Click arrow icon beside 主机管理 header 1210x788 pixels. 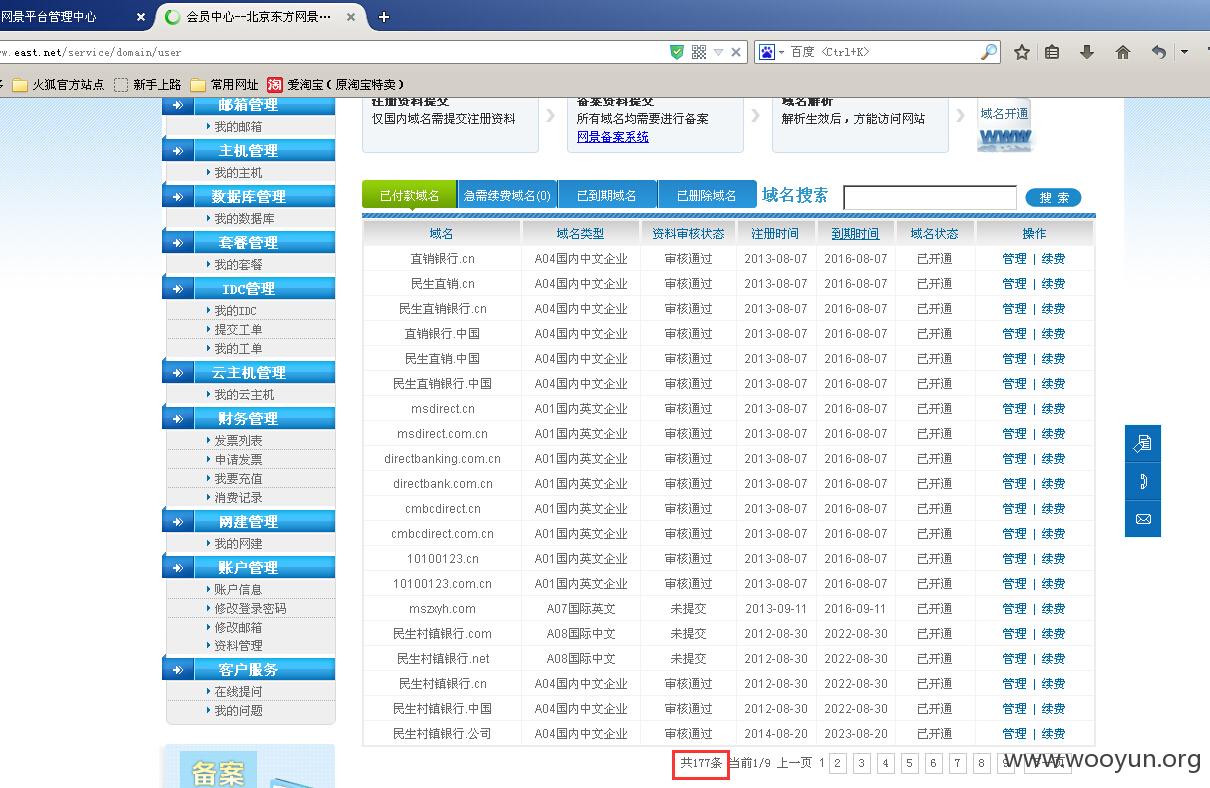click(x=178, y=151)
